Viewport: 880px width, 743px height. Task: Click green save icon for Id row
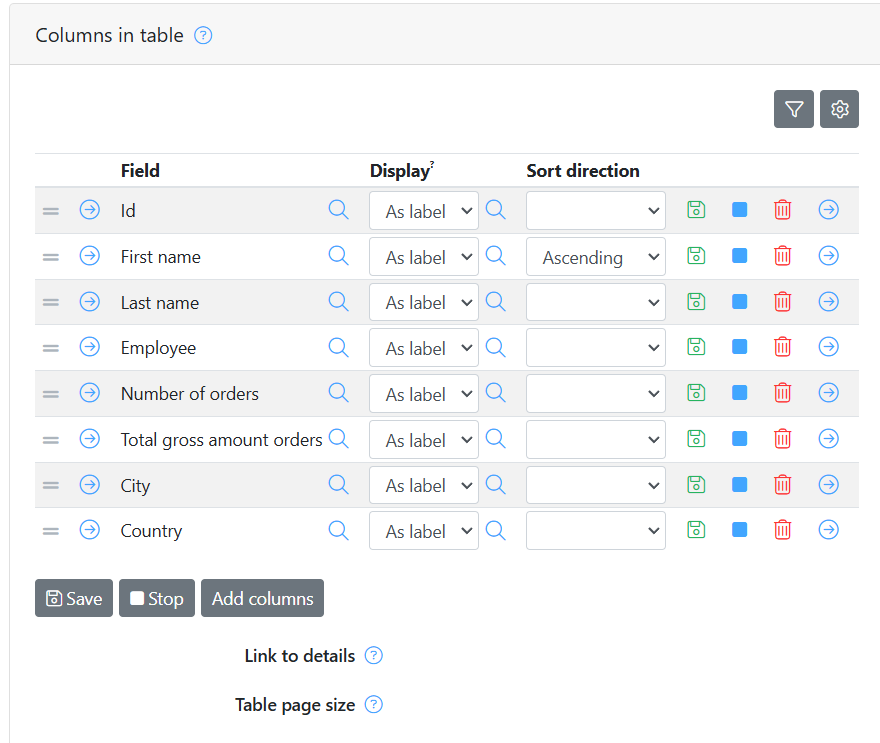696,210
